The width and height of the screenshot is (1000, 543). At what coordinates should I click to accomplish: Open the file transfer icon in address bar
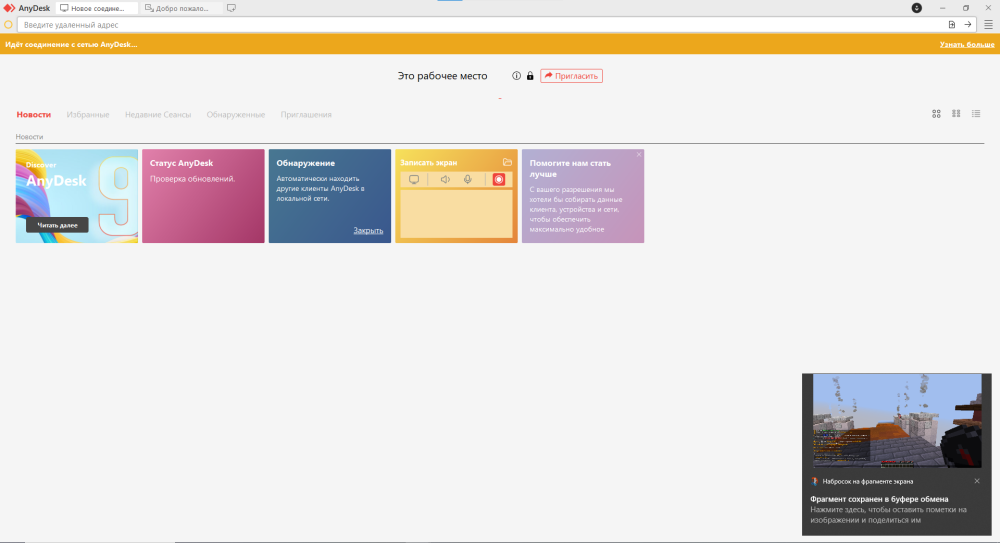pos(952,25)
